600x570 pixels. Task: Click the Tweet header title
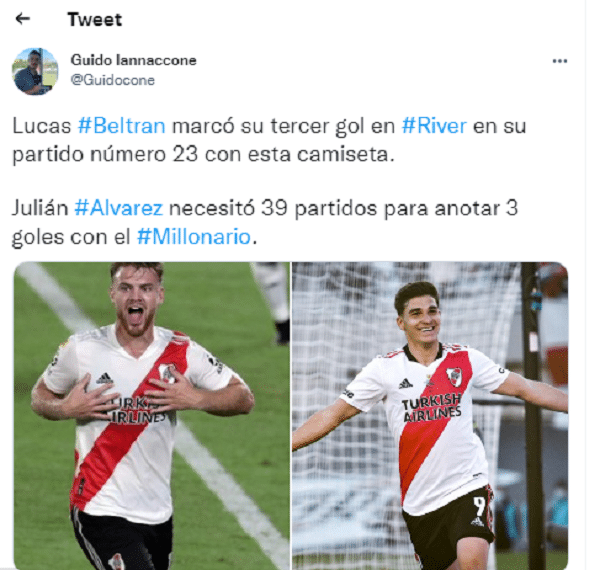(x=95, y=20)
